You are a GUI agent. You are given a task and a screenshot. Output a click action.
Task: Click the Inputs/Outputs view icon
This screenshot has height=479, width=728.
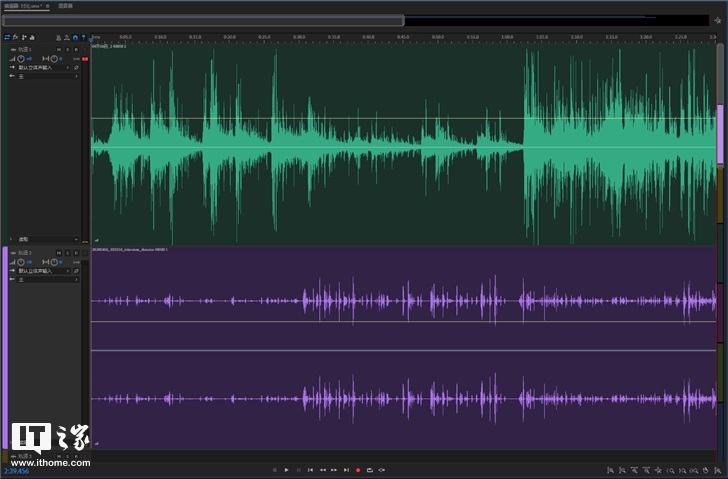[x=8, y=38]
